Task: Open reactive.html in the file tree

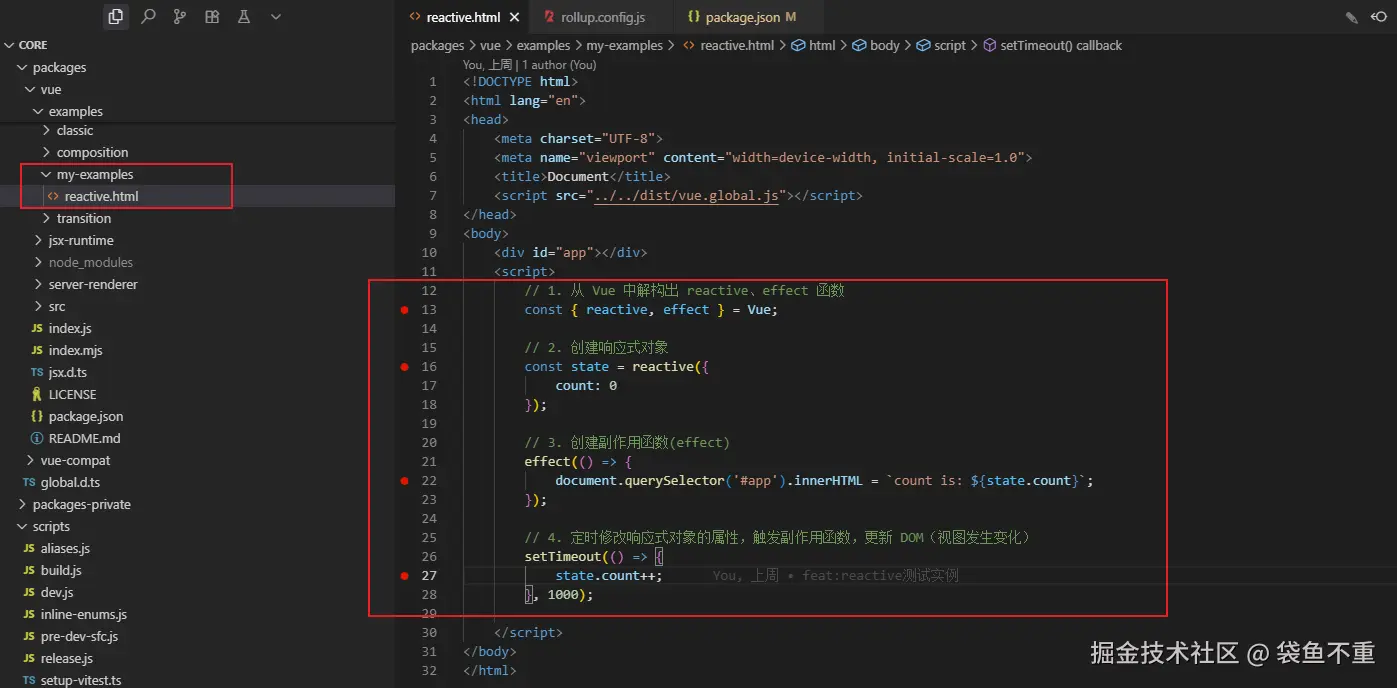Action: (102, 197)
